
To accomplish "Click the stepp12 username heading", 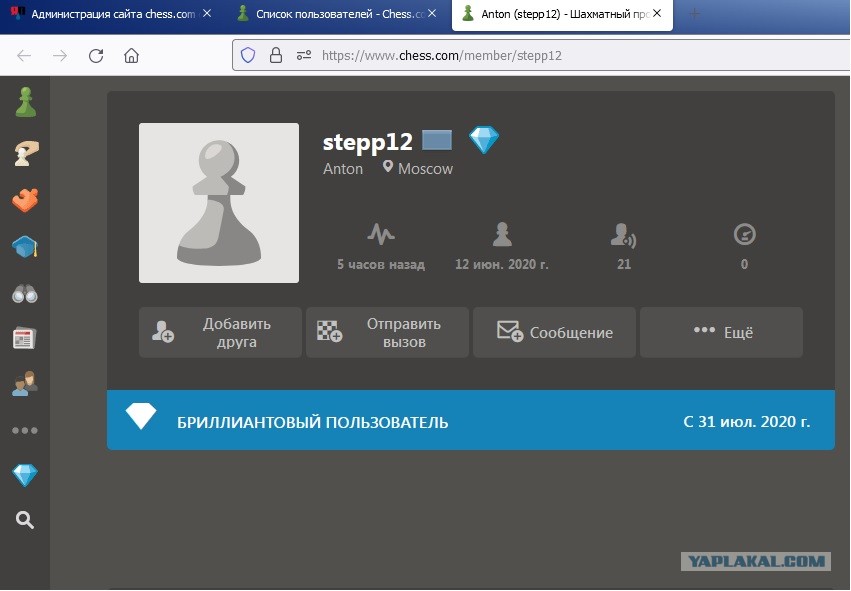I will pos(367,142).
